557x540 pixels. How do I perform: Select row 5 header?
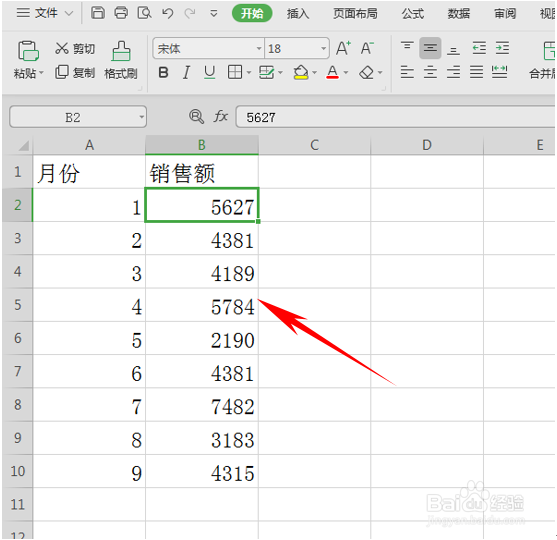pos(17,305)
